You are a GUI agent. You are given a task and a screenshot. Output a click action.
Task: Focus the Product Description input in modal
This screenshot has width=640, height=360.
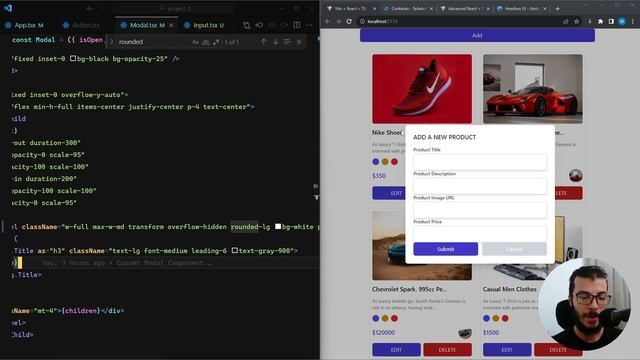coord(480,186)
